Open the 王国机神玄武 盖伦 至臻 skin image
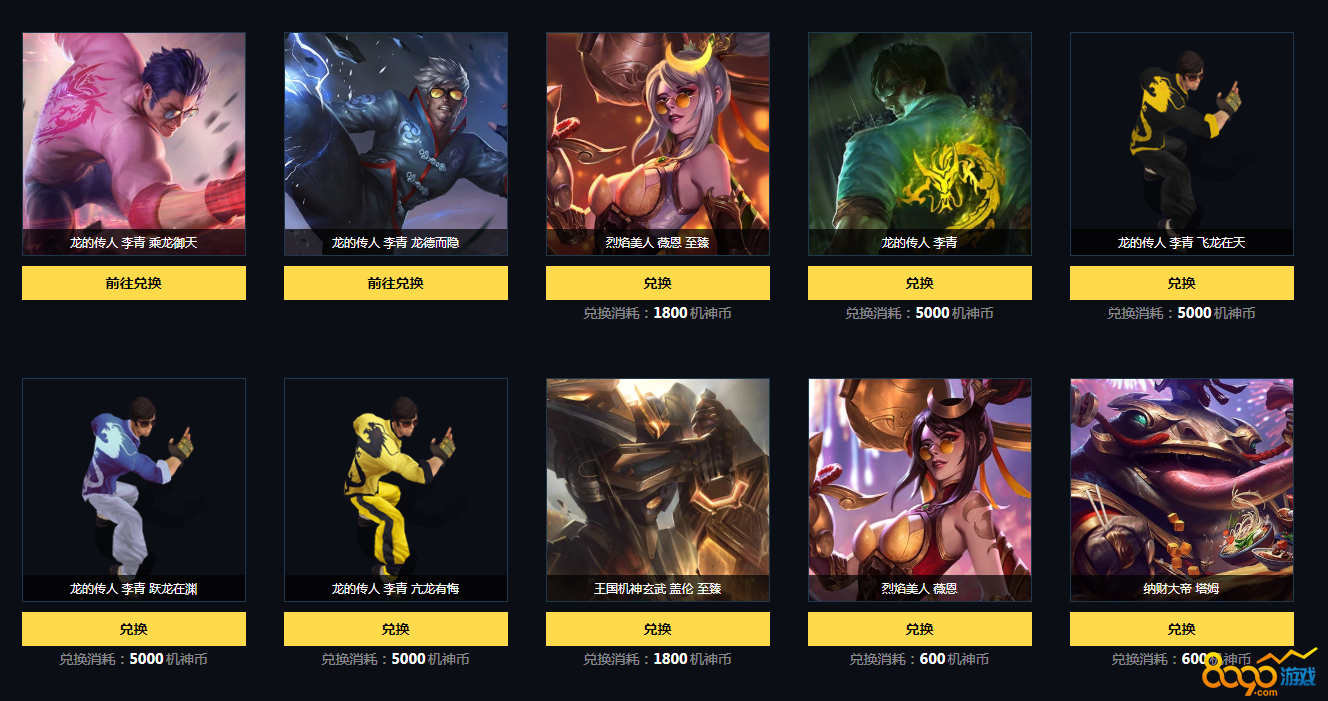Viewport: 1328px width, 701px height. pyautogui.click(x=658, y=490)
